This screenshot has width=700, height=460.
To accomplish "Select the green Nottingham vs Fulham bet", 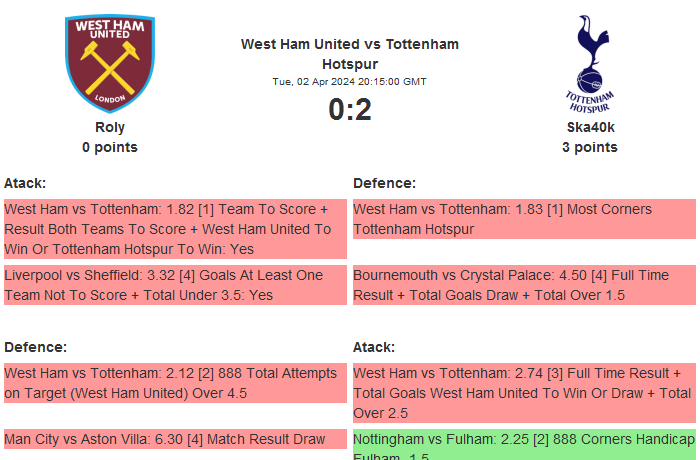I will tap(524, 445).
